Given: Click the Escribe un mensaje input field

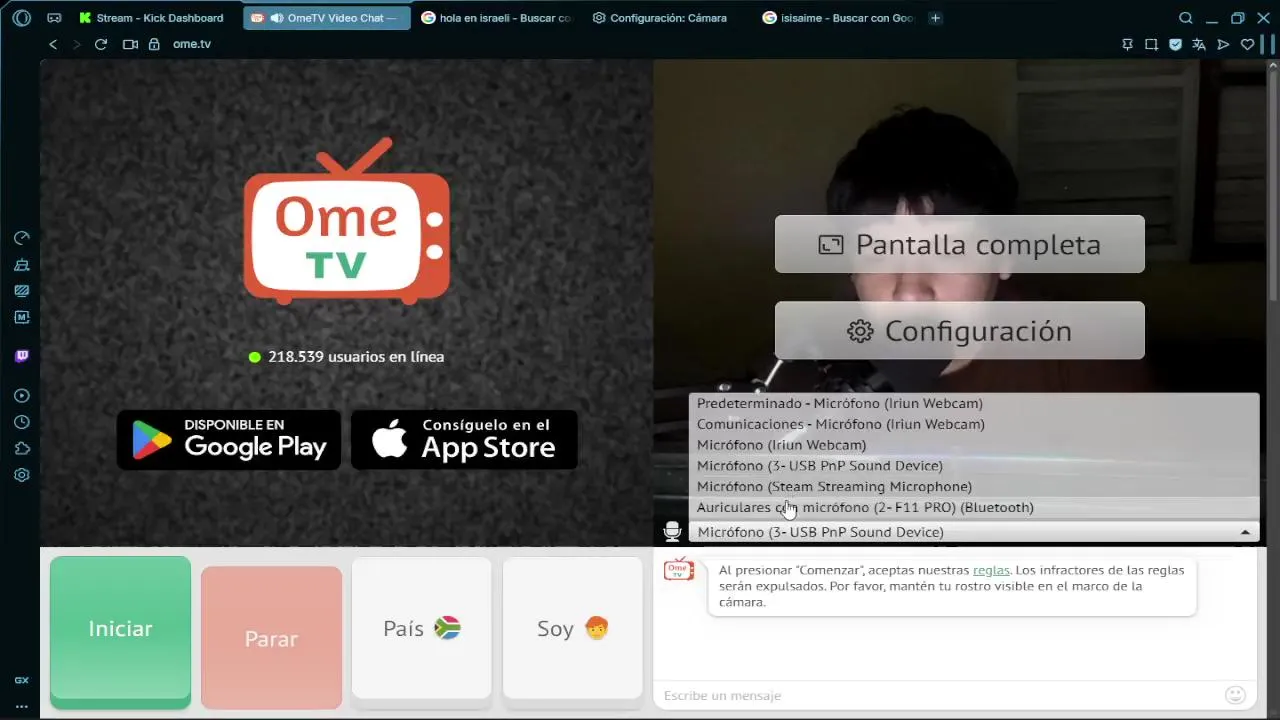Looking at the screenshot, I should click(940, 695).
